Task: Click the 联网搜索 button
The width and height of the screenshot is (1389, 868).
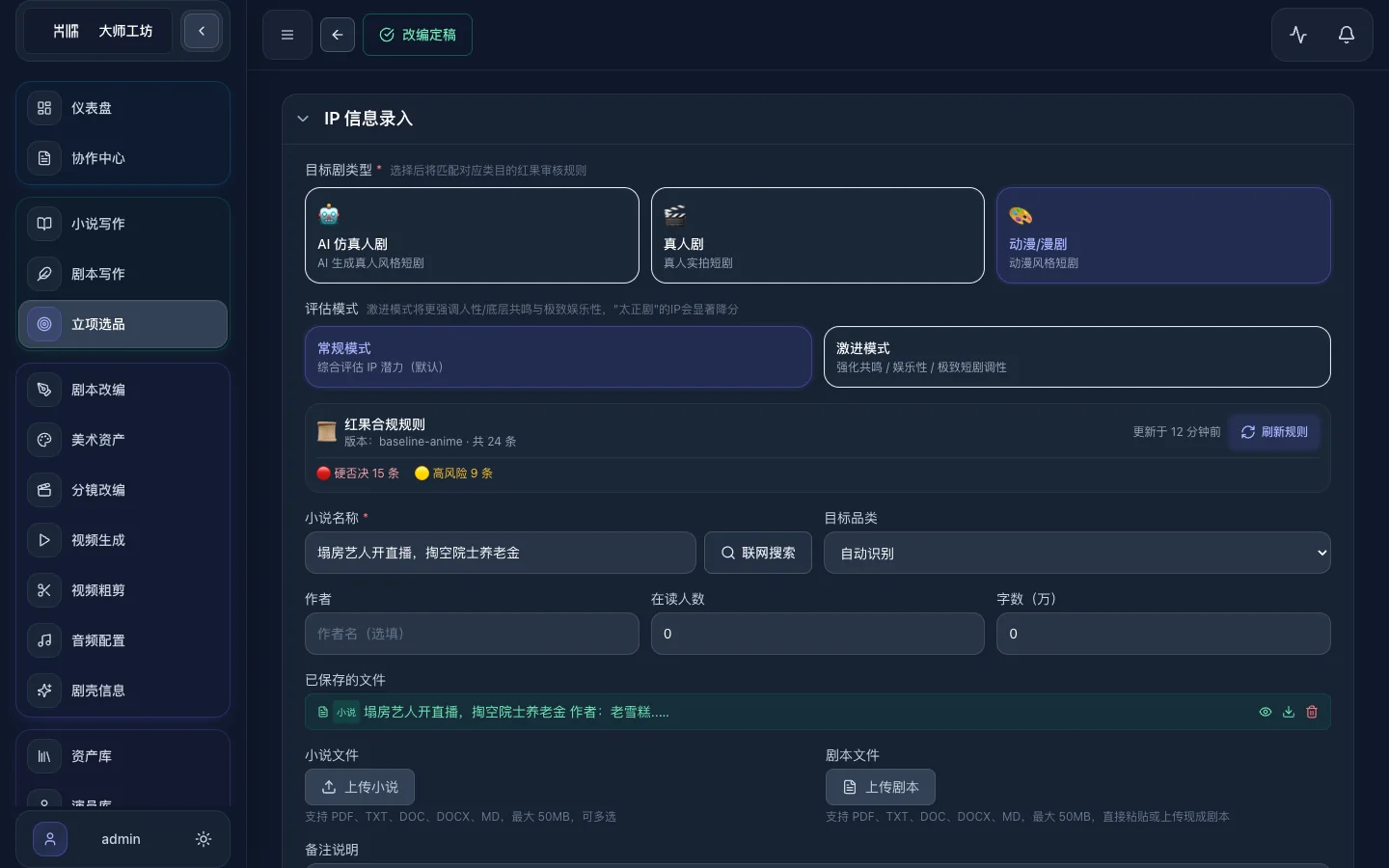Action: [x=758, y=553]
